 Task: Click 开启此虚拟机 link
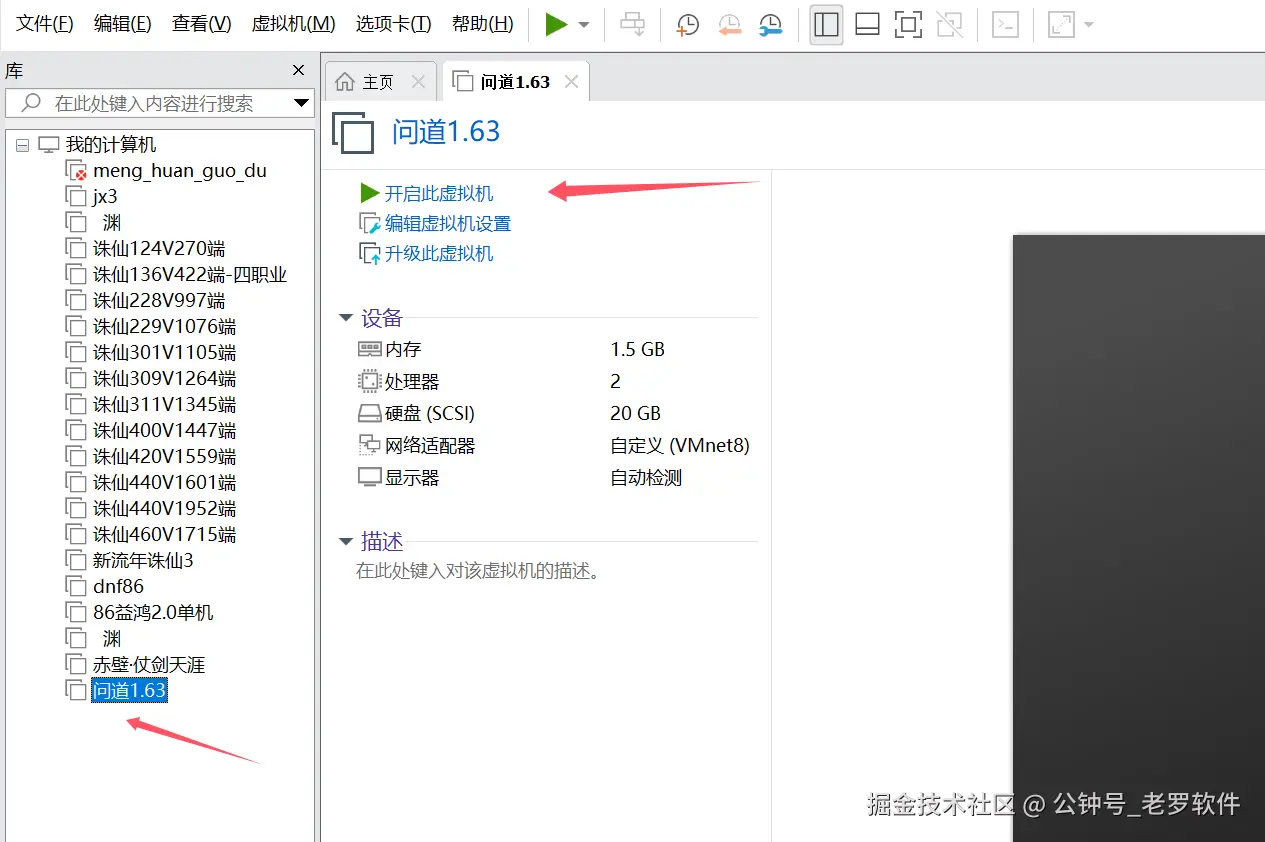(439, 193)
